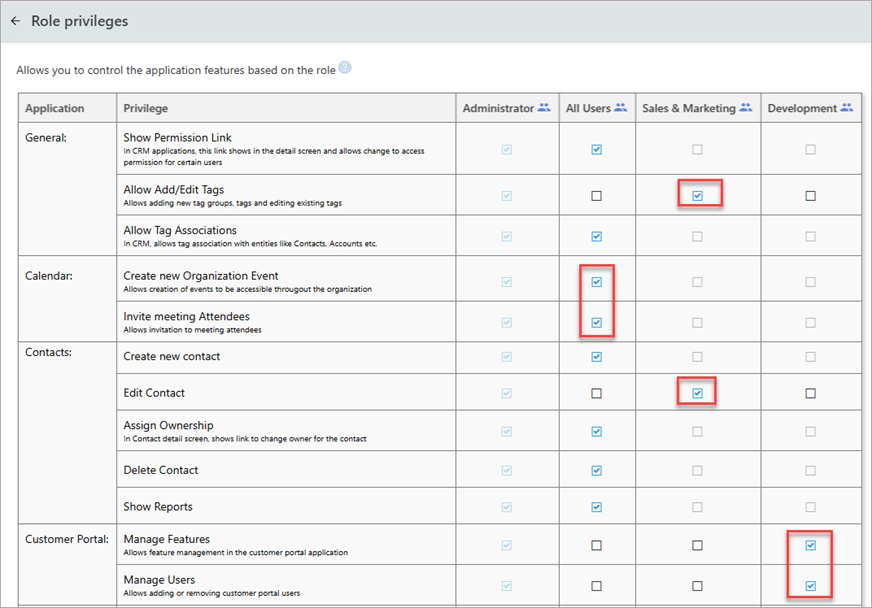Uncheck Assign Ownership for All Users
Screen dimensions: 872x608
pyautogui.click(x=597, y=432)
